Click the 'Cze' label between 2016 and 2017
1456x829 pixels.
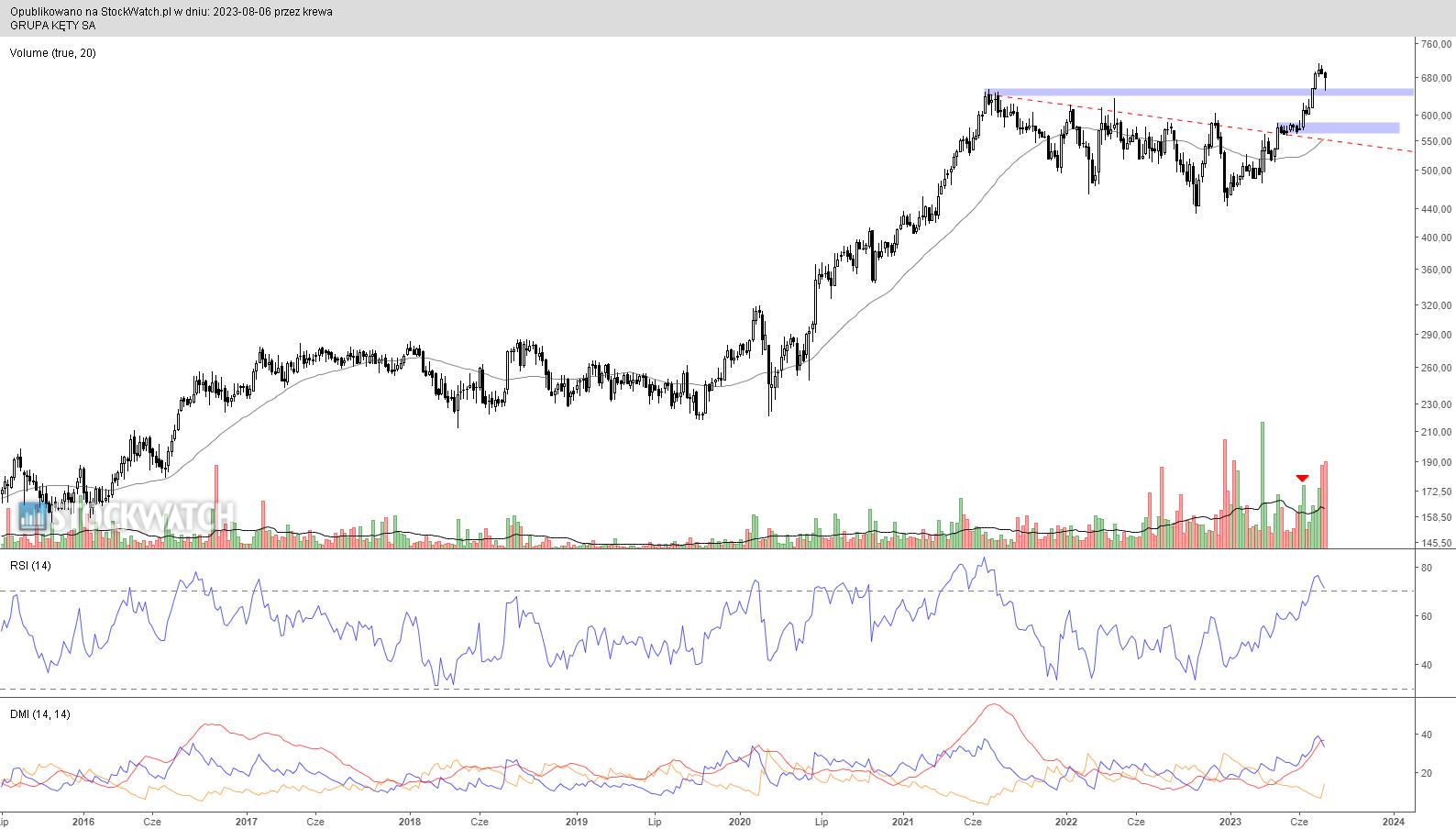pos(152,822)
